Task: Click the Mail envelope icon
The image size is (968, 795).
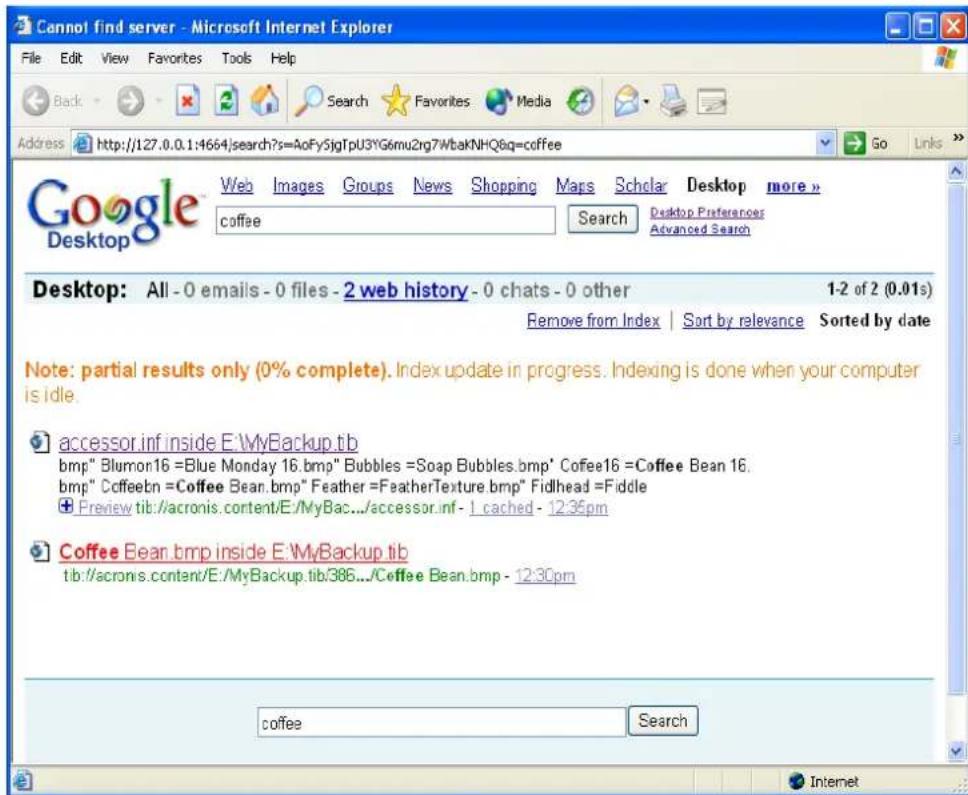Action: [x=627, y=102]
